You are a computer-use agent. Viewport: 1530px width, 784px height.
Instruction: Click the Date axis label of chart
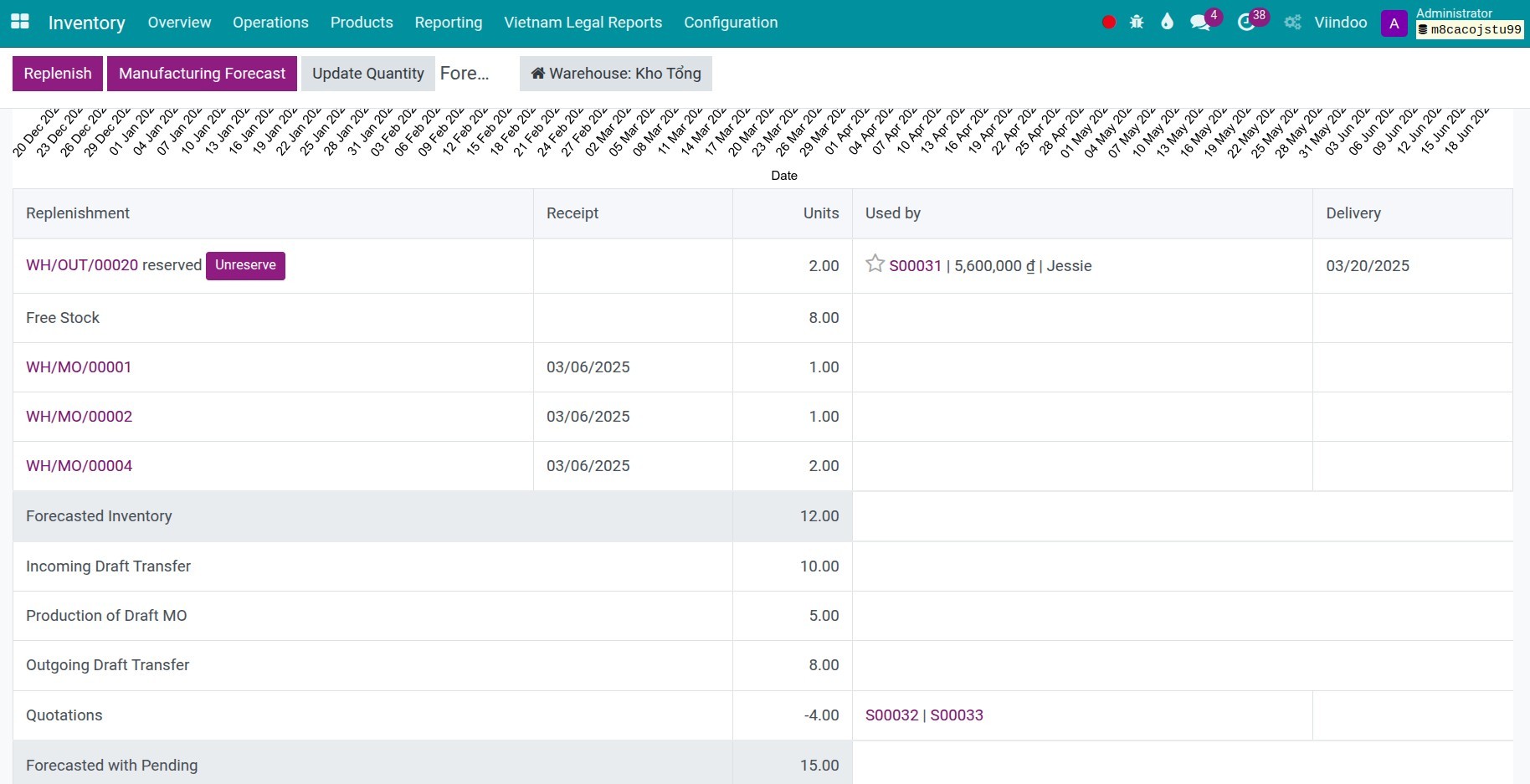tap(784, 176)
